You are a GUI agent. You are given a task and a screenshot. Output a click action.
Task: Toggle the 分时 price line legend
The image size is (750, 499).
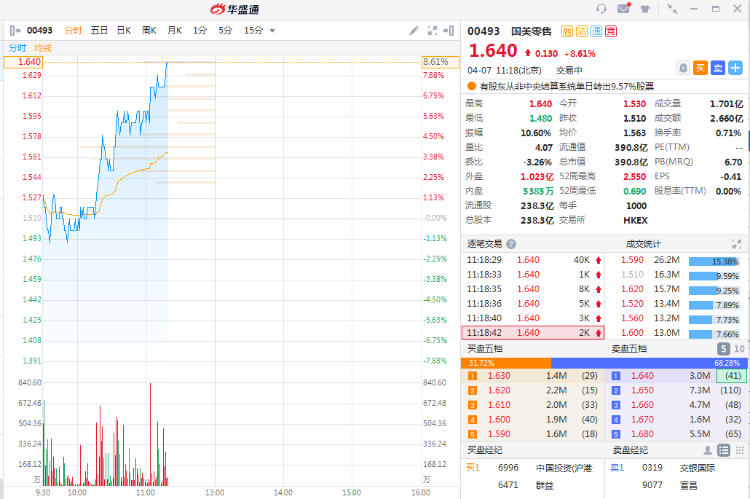pyautogui.click(x=17, y=48)
